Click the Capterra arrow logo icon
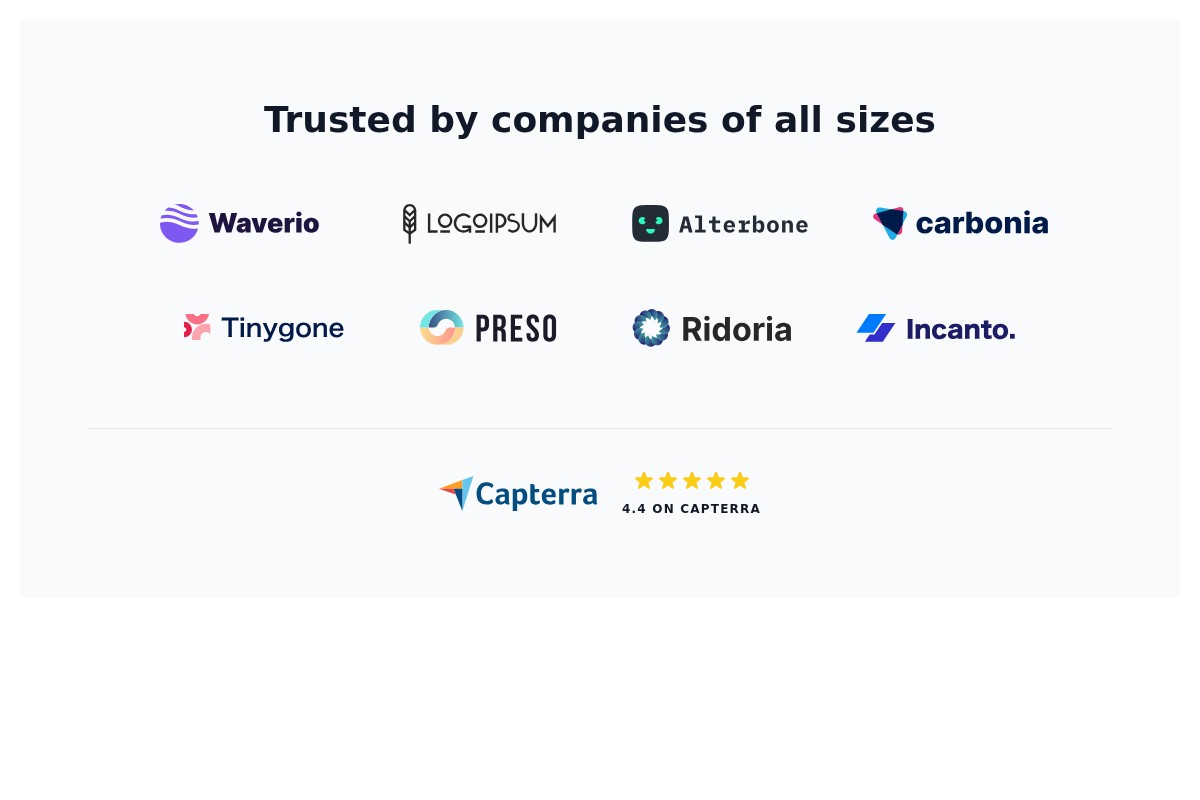1200x800 pixels. (x=456, y=492)
